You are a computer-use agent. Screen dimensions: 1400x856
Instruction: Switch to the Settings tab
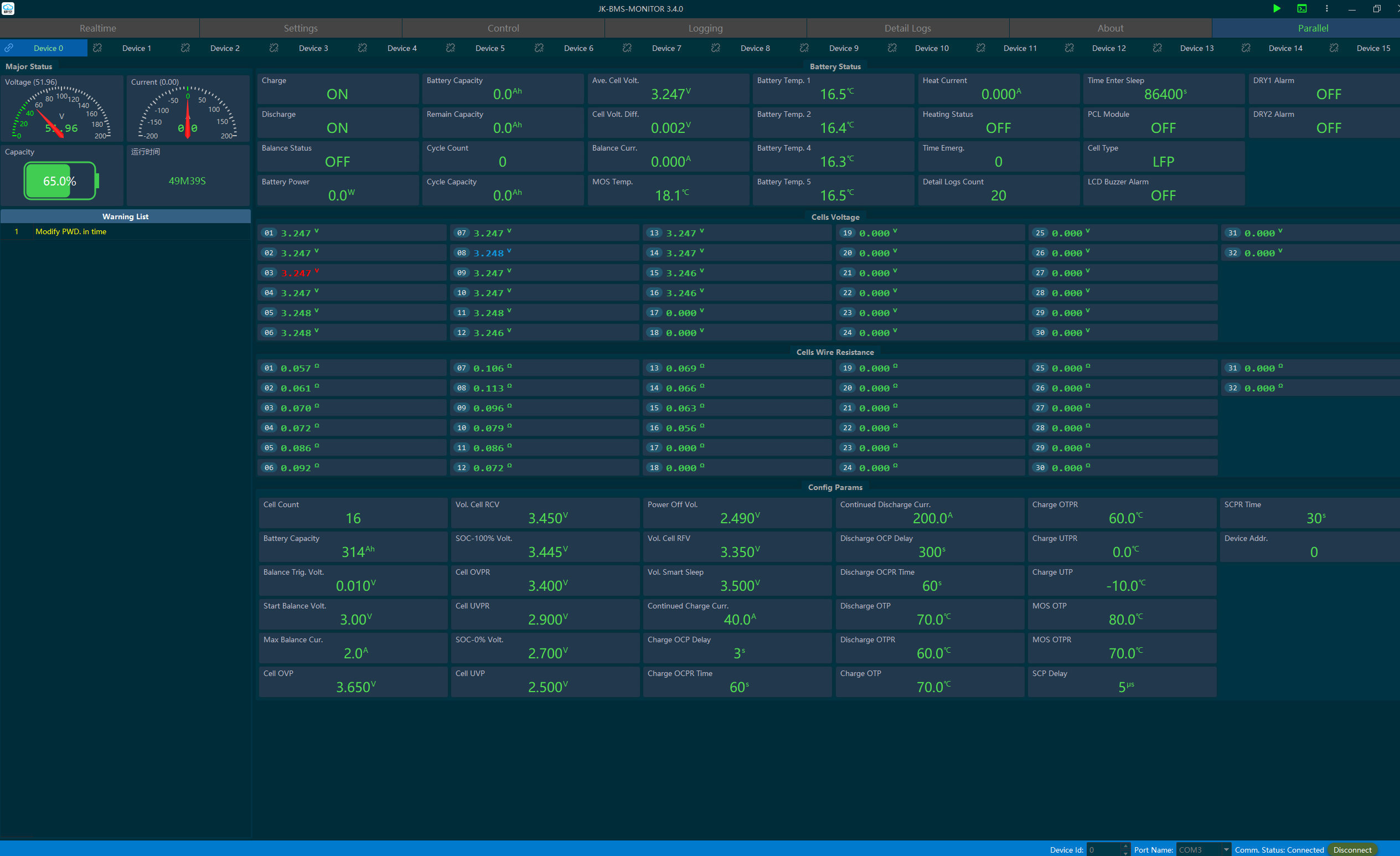click(x=301, y=28)
